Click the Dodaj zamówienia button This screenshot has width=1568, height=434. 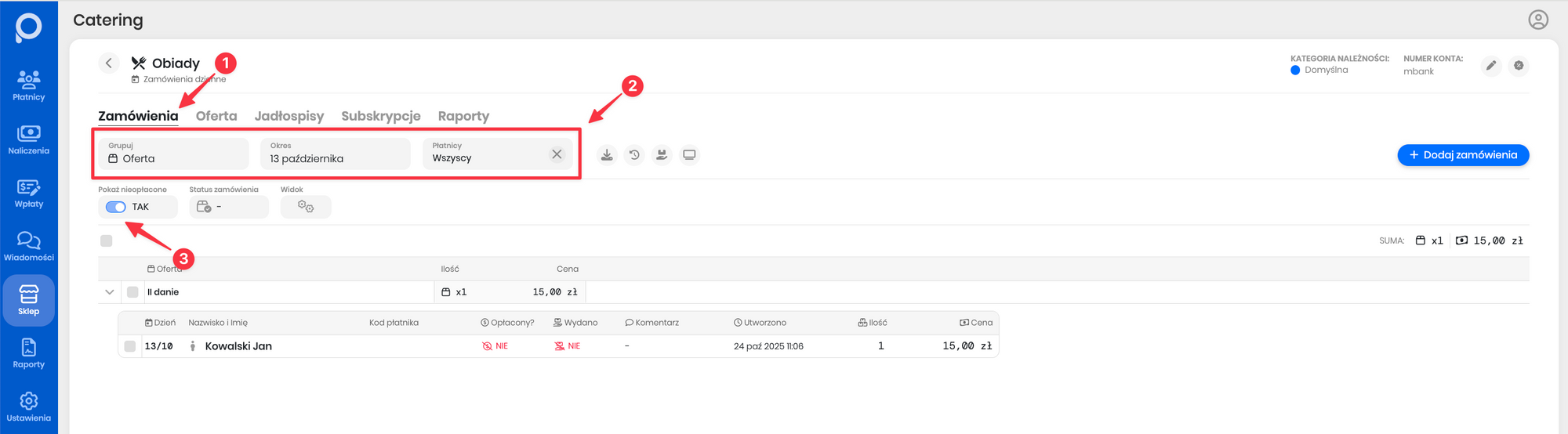[x=1462, y=155]
